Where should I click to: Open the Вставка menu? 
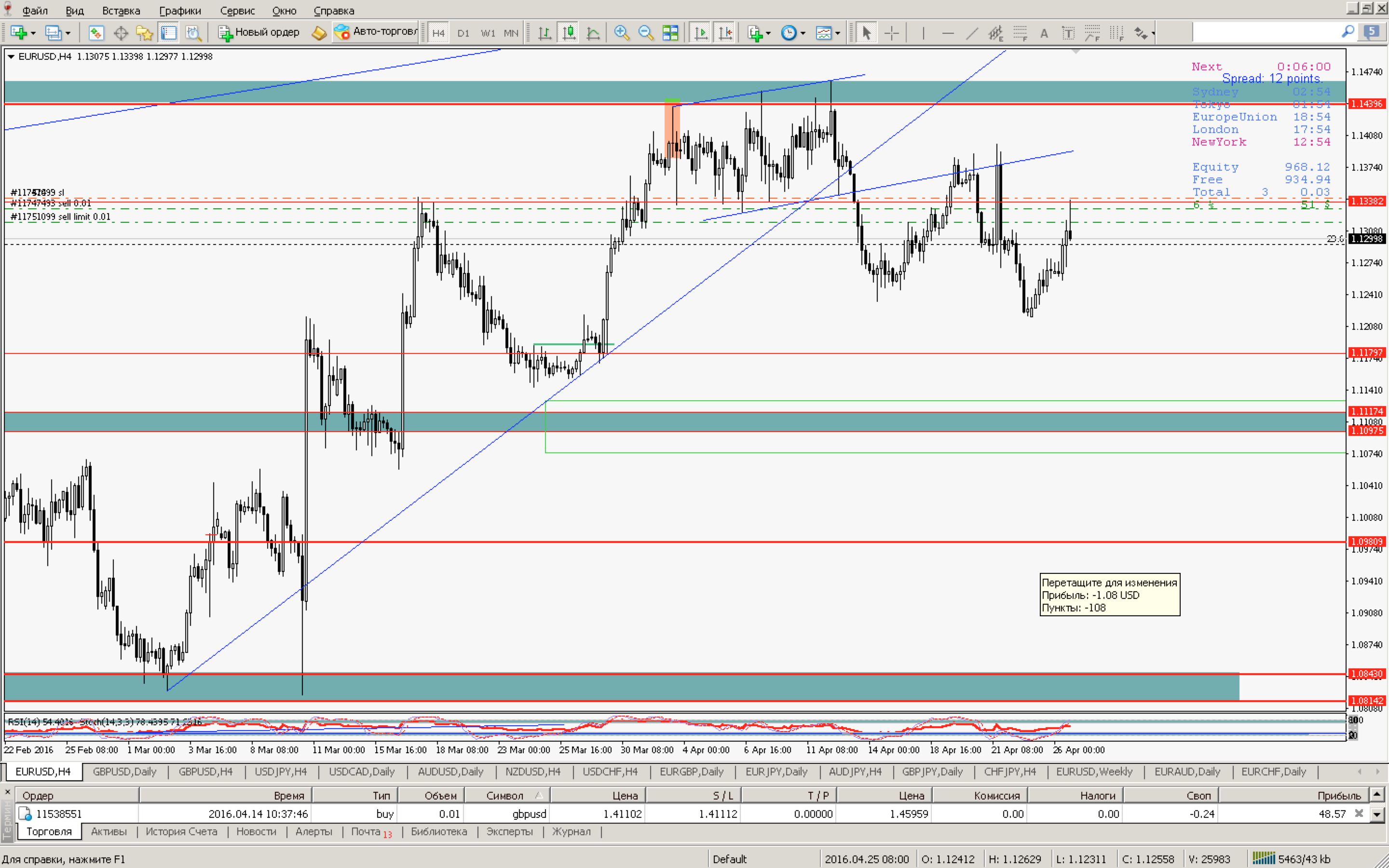121,10
